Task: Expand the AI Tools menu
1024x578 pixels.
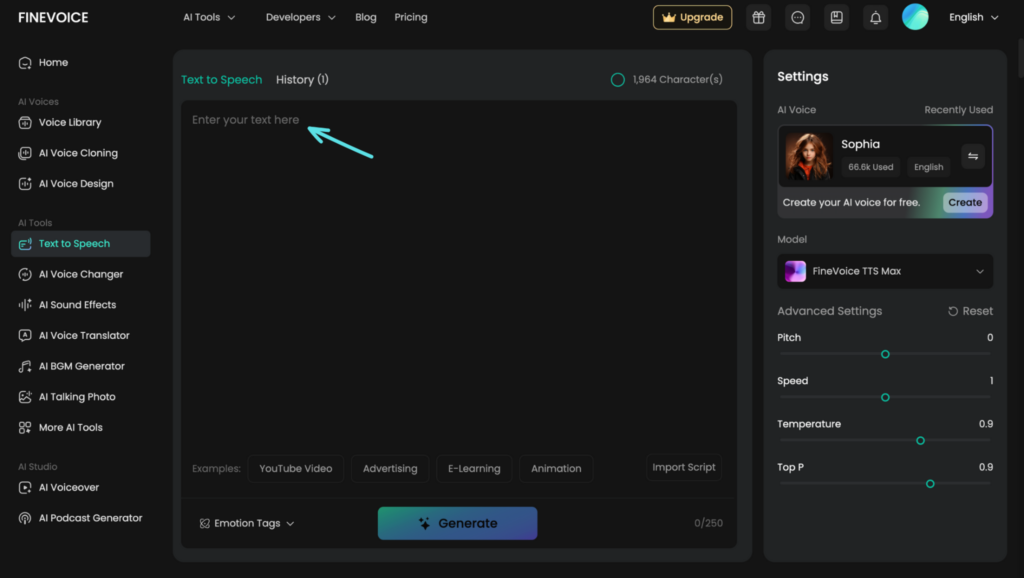Action: 209,17
